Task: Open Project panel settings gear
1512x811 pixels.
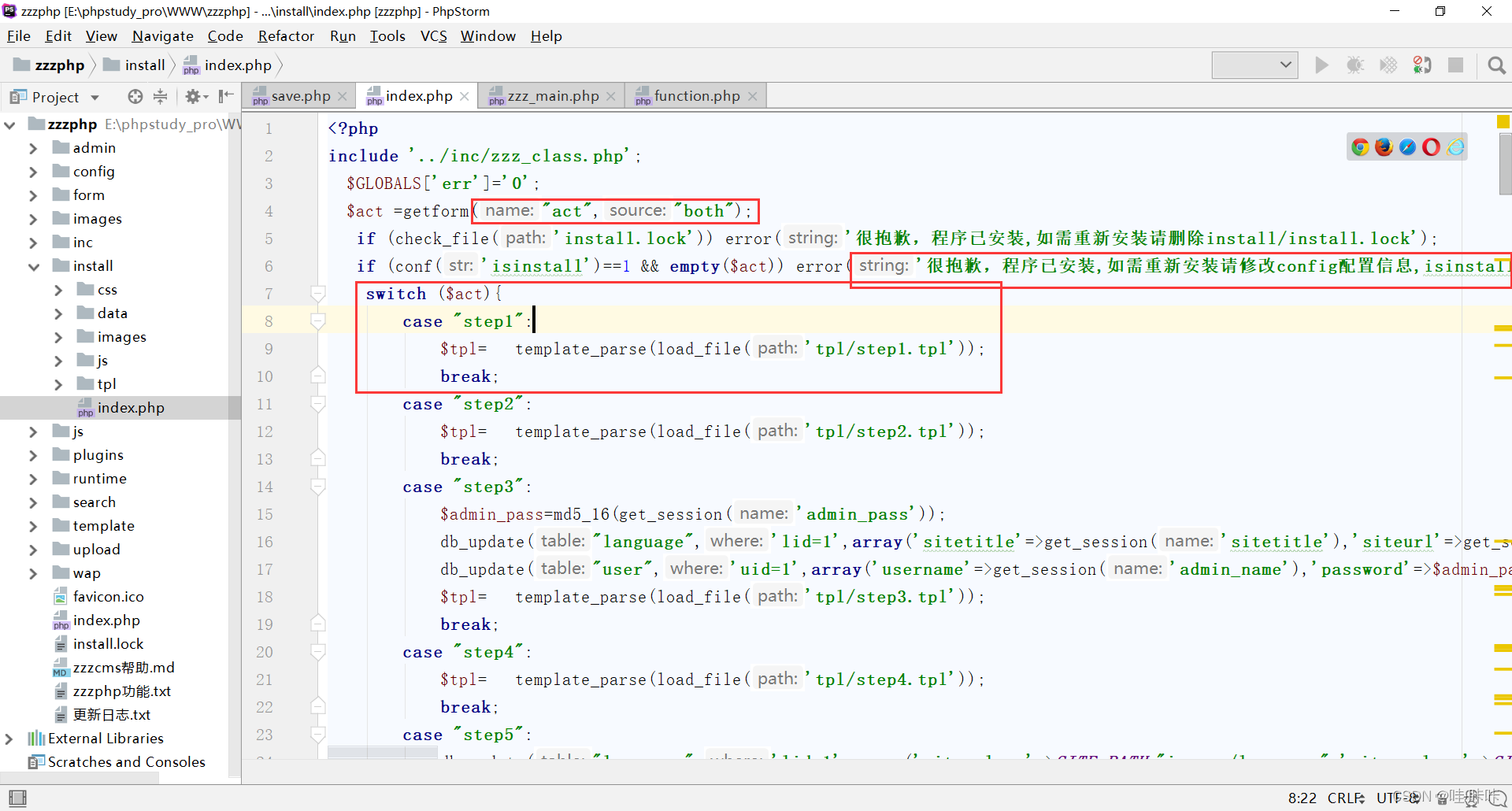Action: pyautogui.click(x=196, y=96)
